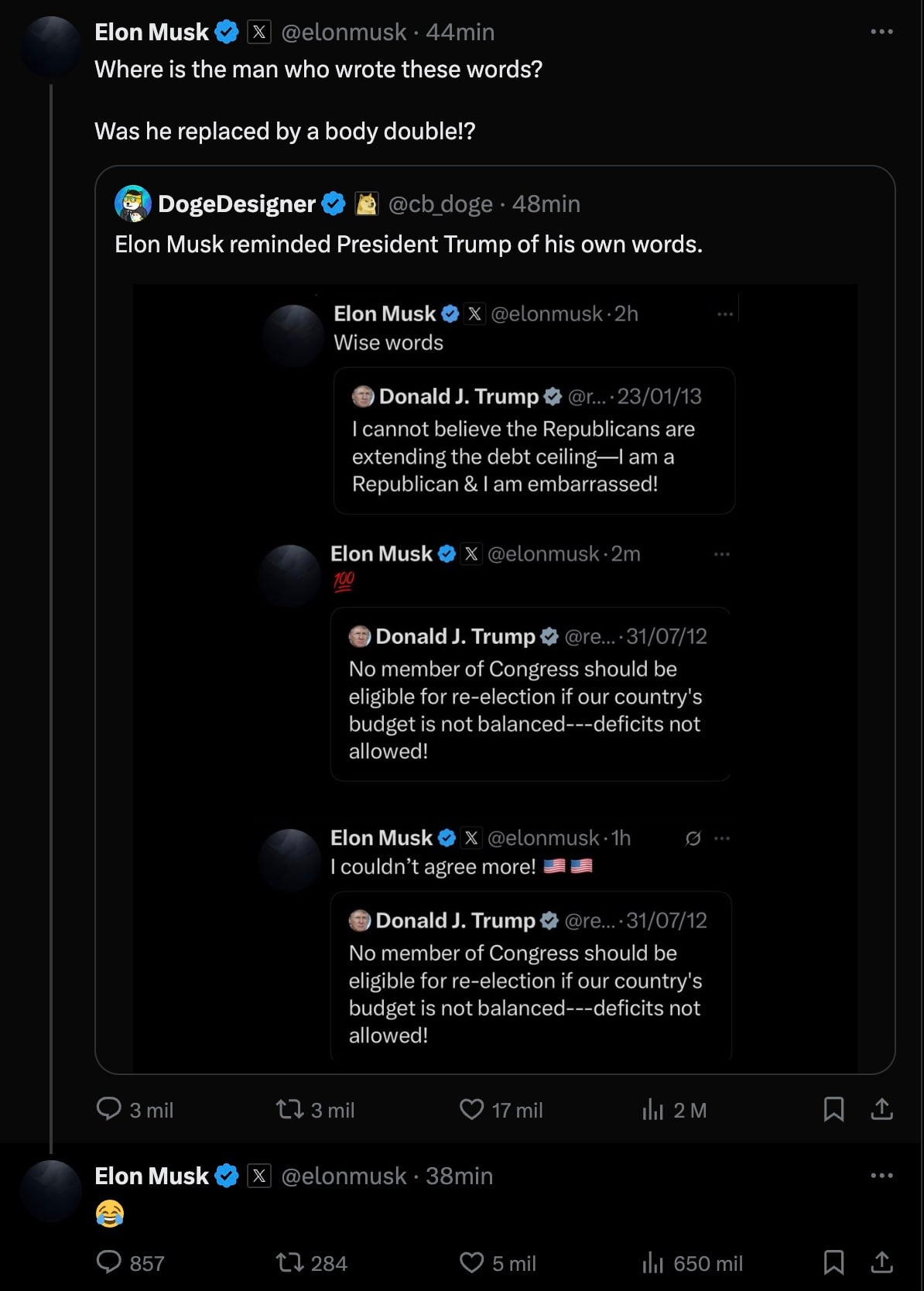This screenshot has width=924, height=1291.
Task: View analytics of the top tweet (2 M)
Action: [x=653, y=1109]
